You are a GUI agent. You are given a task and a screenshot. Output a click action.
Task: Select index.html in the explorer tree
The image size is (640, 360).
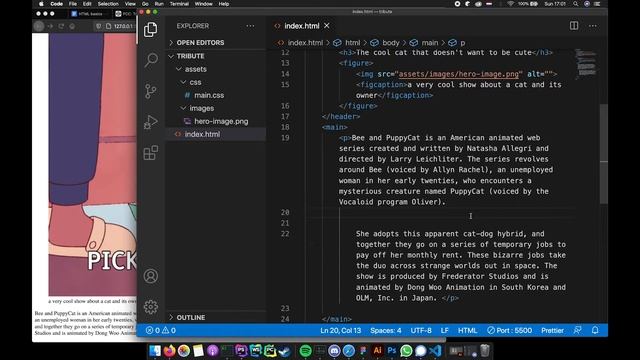[x=216, y=134]
